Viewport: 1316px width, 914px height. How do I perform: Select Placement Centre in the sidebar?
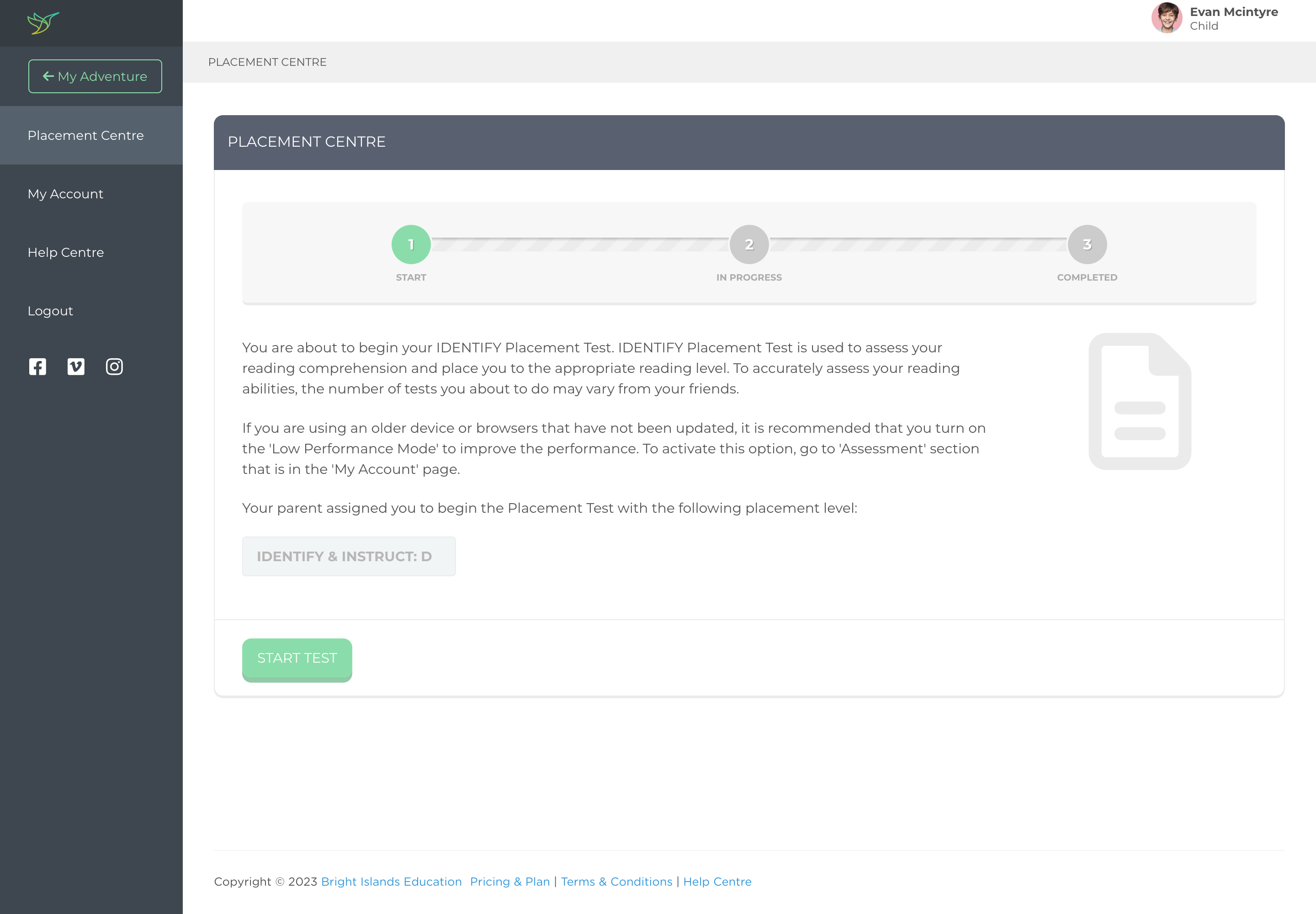point(86,136)
